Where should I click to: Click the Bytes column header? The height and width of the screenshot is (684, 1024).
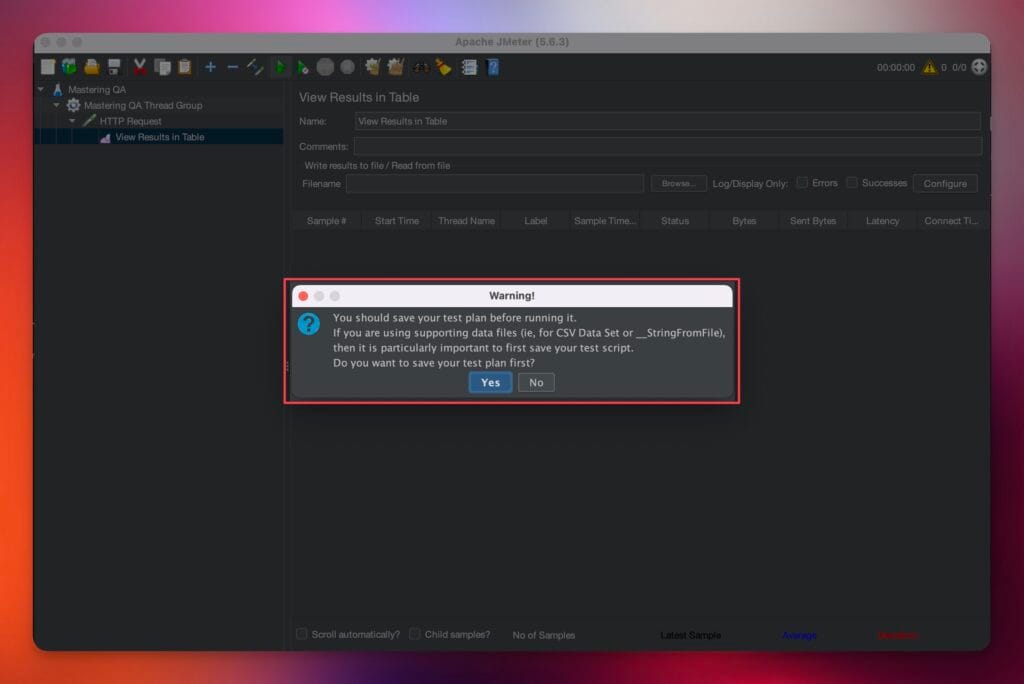tap(744, 221)
